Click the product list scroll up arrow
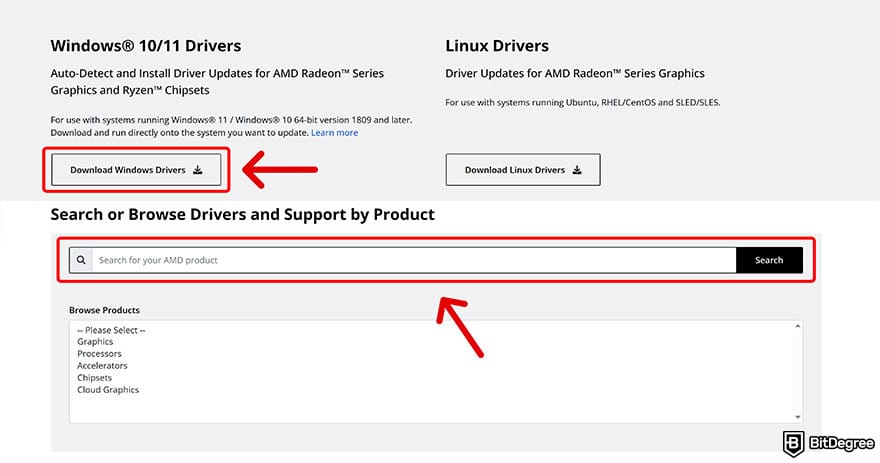The height and width of the screenshot is (463, 880). (798, 326)
